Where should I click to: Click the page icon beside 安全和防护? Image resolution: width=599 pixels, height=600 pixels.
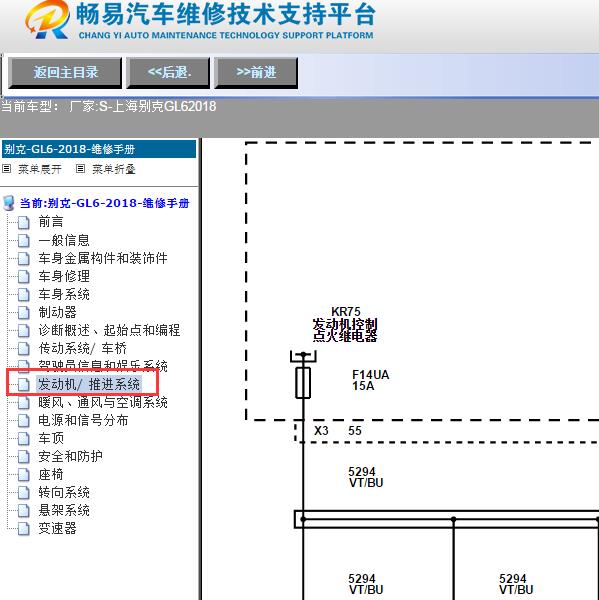(x=24, y=457)
